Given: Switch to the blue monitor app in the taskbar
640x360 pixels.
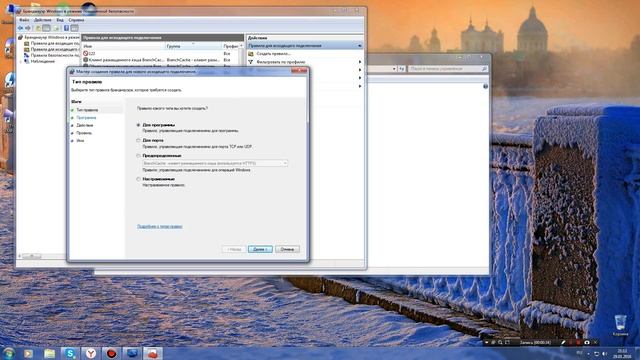Looking at the screenshot, I should [x=132, y=353].
